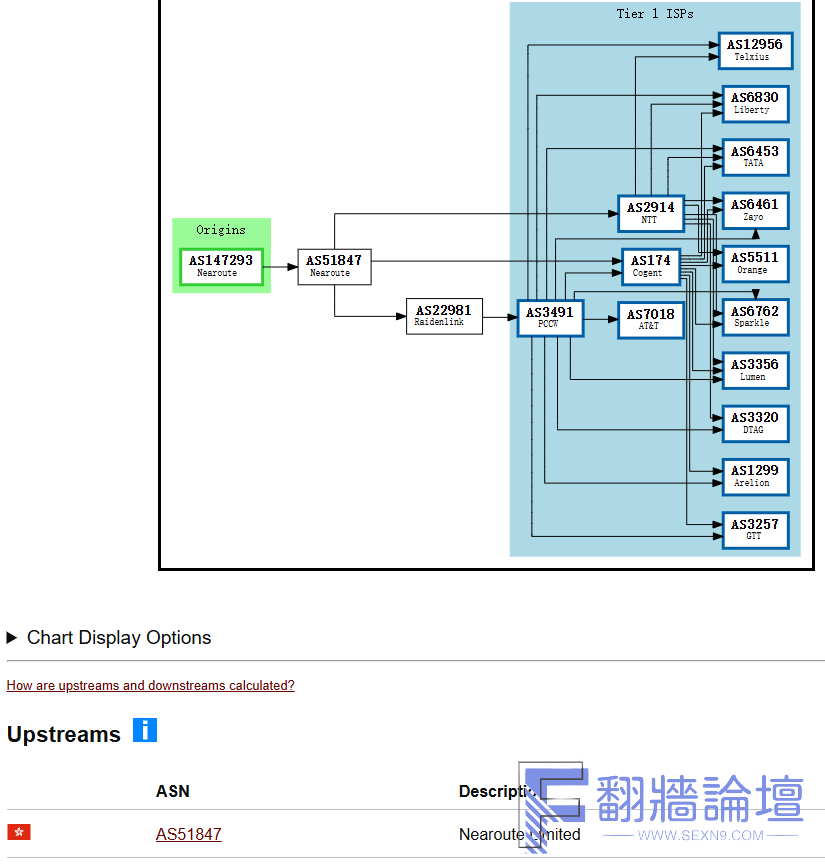
Task: Click the AS147293 Nearoute origin node
Action: (221, 266)
